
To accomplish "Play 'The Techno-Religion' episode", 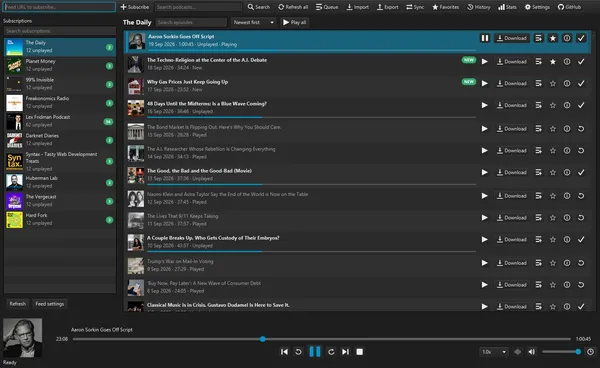I will 484,62.
